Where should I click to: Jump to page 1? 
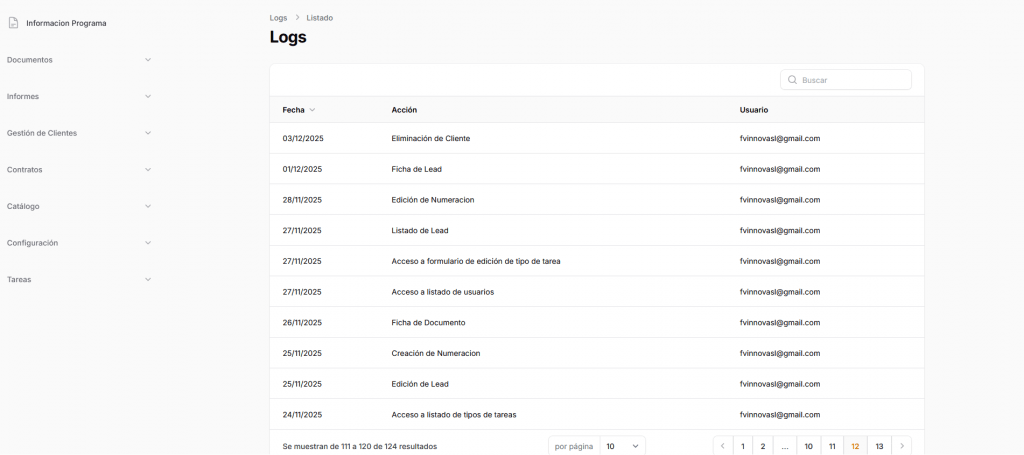(744, 446)
